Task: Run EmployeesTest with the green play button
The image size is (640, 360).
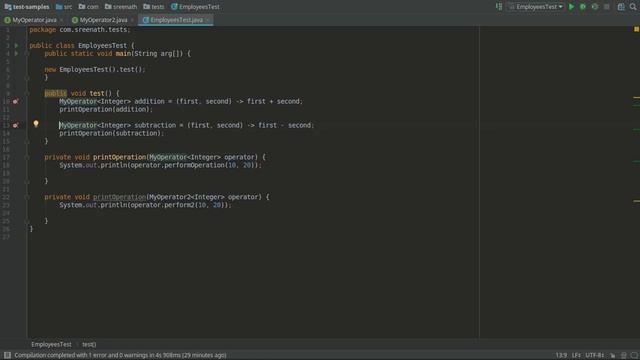Action: coord(571,7)
